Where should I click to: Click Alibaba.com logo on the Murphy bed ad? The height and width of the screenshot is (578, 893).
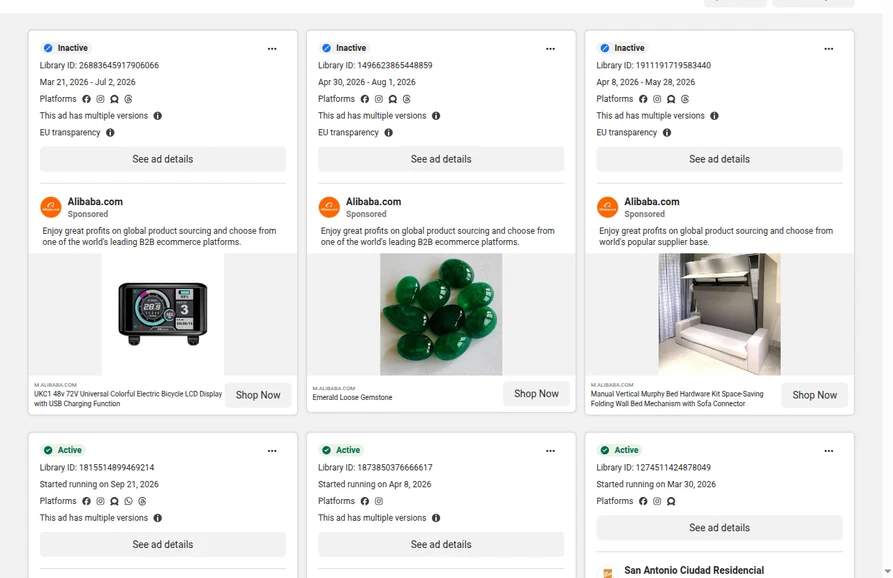[608, 207]
